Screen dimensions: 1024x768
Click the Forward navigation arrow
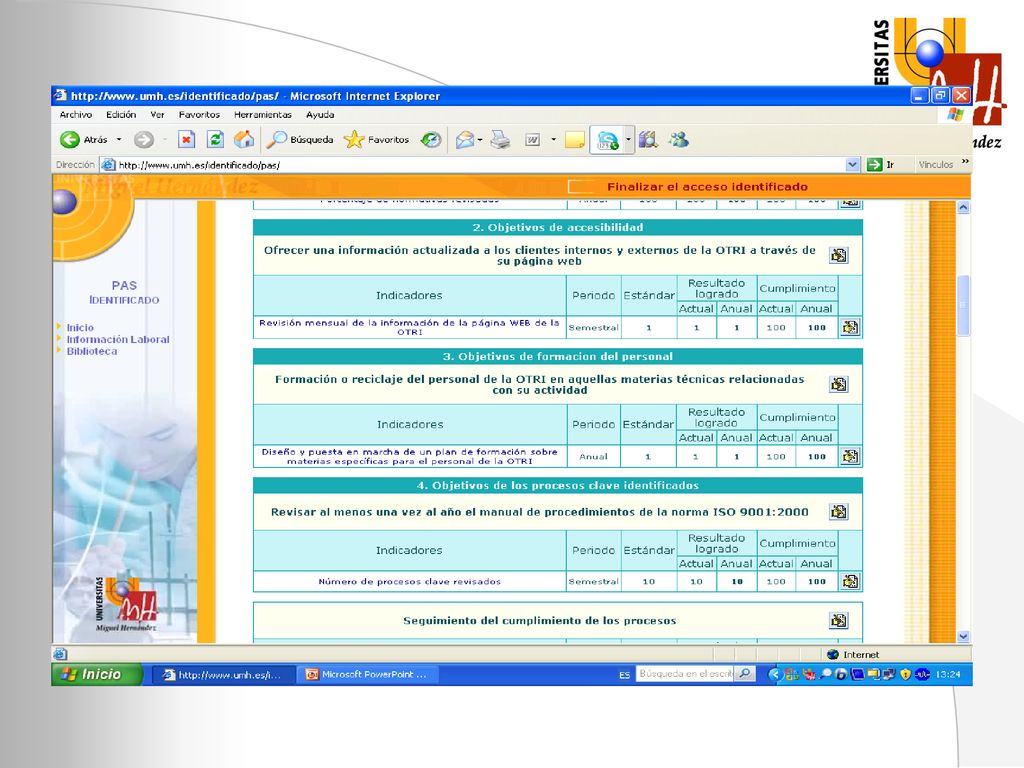tap(144, 139)
